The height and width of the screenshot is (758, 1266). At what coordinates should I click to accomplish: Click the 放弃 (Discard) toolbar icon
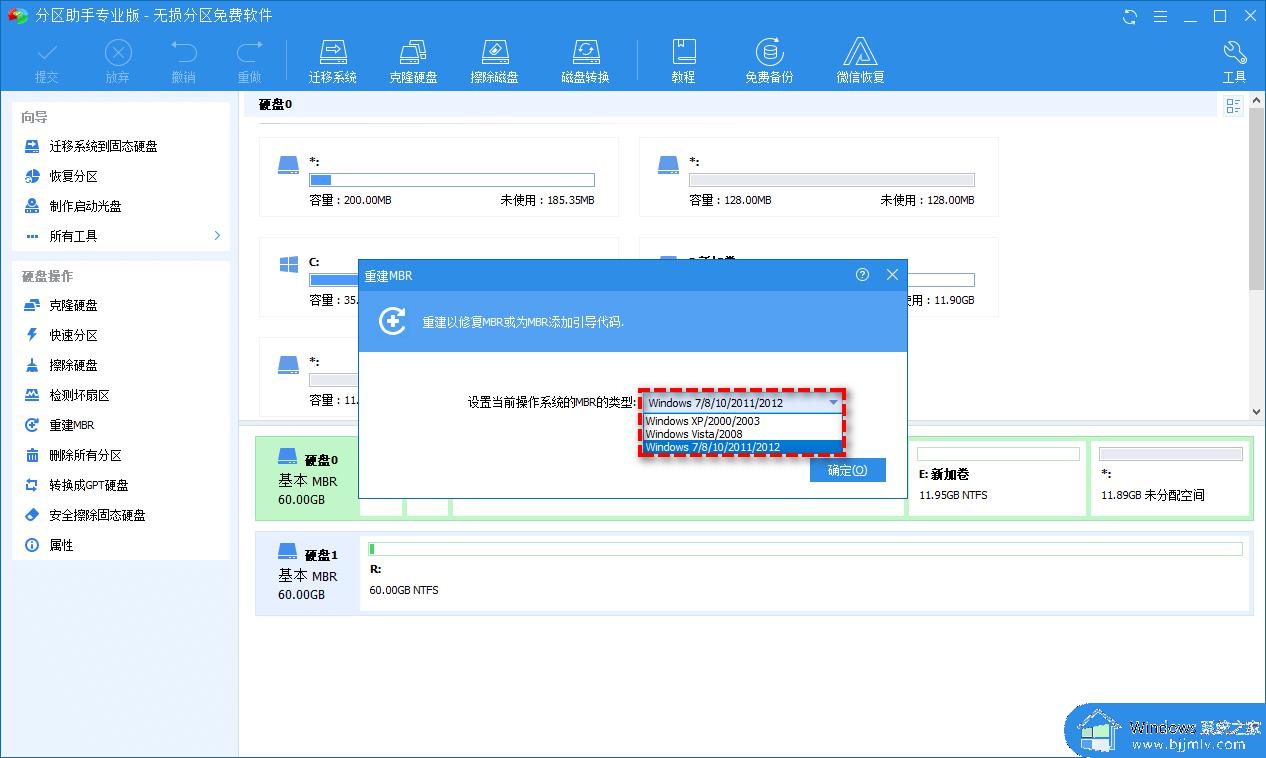point(118,61)
